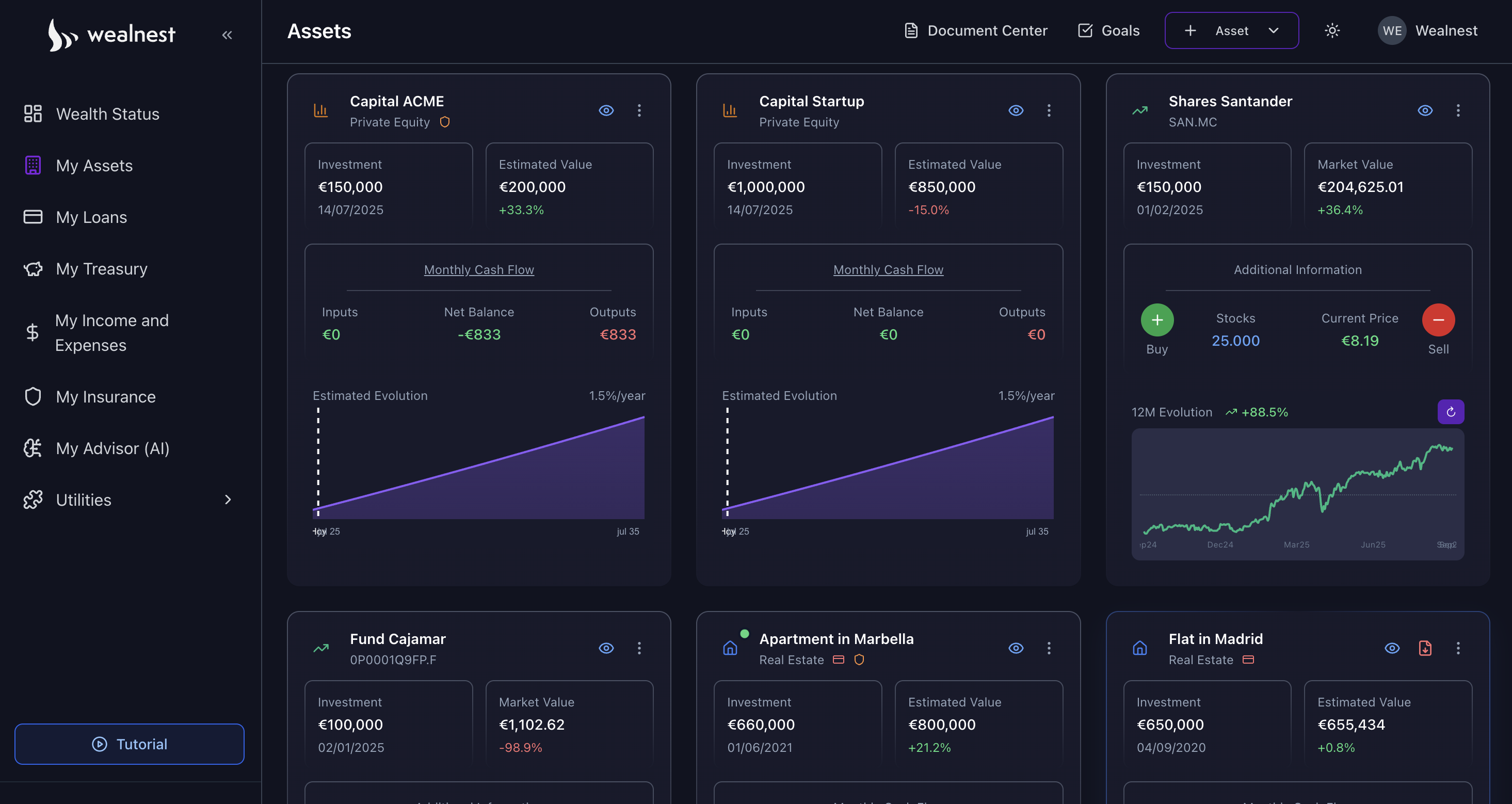Click the Sell button for Shares Santander
Image resolution: width=1512 pixels, height=804 pixels.
pos(1438,320)
